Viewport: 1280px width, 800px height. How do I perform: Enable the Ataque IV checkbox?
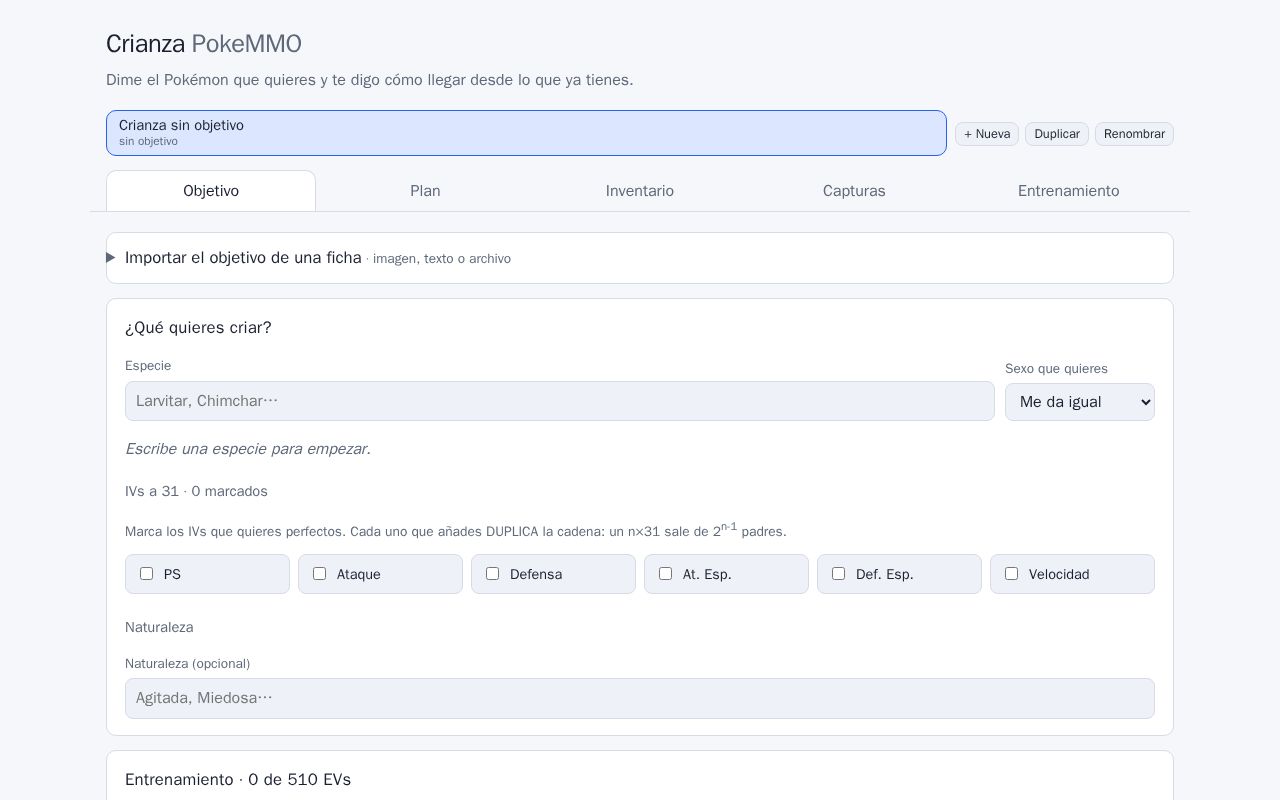(320, 574)
